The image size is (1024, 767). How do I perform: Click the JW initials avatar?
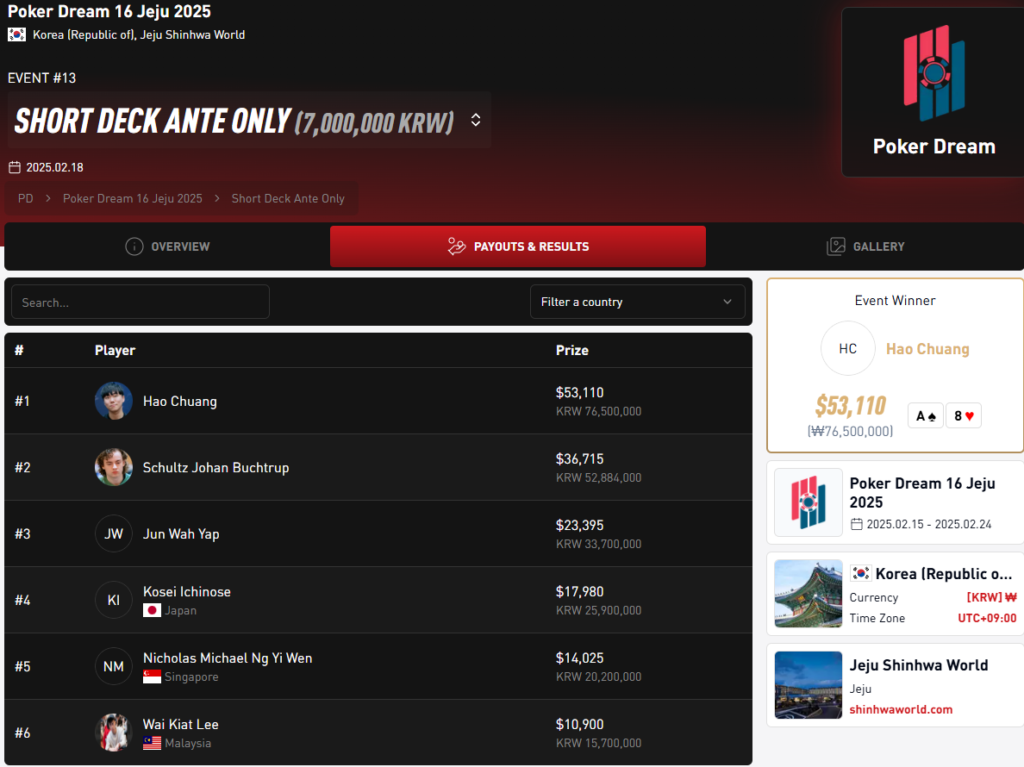point(114,534)
